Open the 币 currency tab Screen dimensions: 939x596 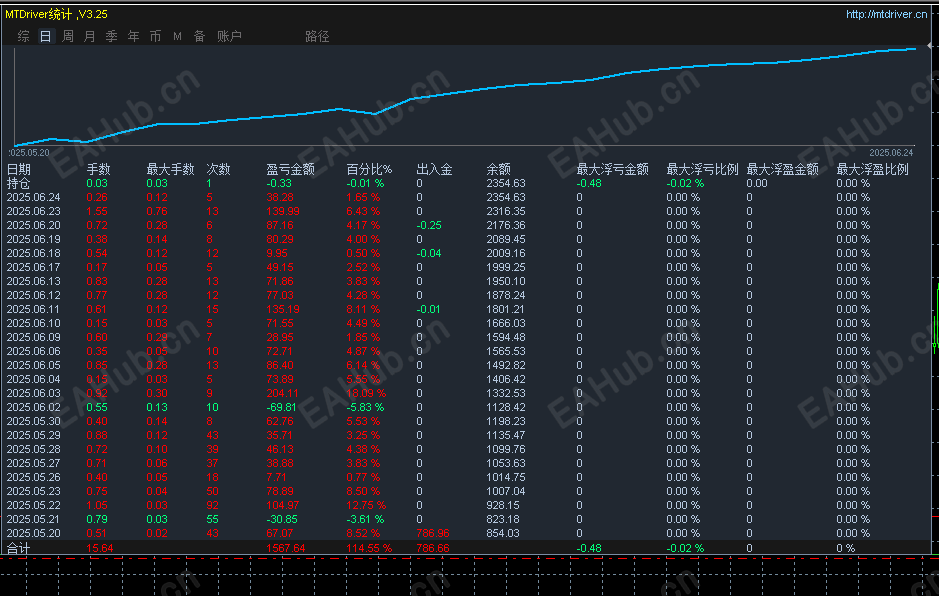(155, 37)
